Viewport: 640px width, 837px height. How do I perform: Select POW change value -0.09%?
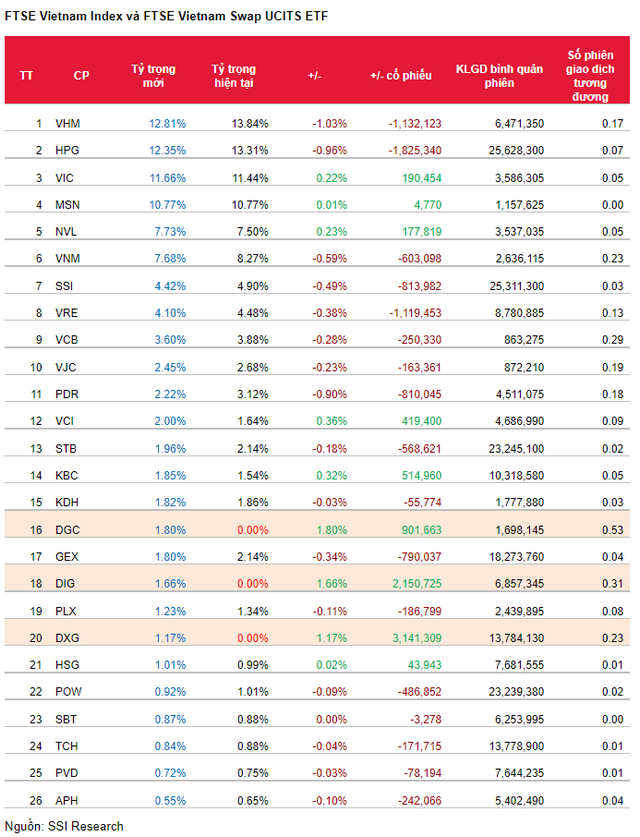click(329, 692)
